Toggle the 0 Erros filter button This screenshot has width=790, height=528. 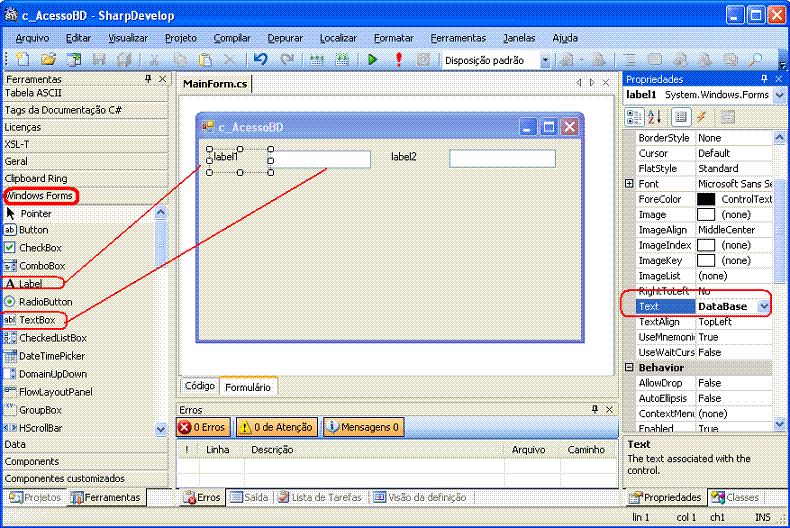204,427
